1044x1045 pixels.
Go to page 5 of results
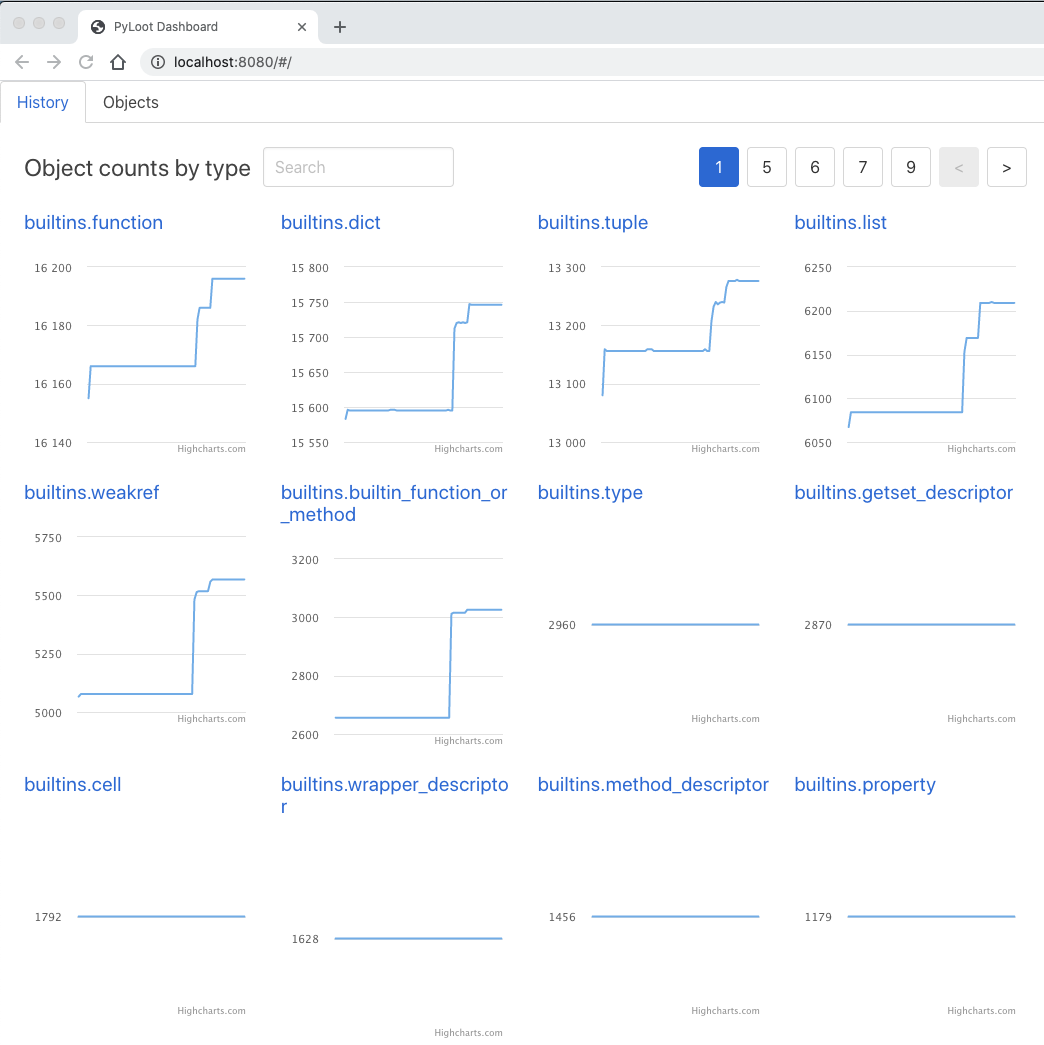coord(767,167)
